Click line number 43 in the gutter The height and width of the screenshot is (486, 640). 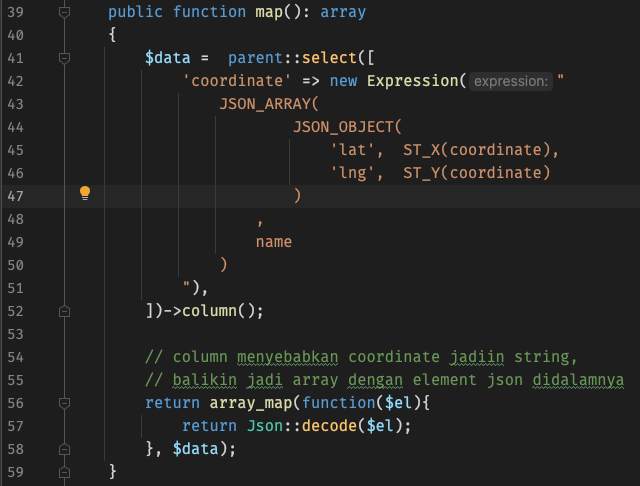pos(15,104)
